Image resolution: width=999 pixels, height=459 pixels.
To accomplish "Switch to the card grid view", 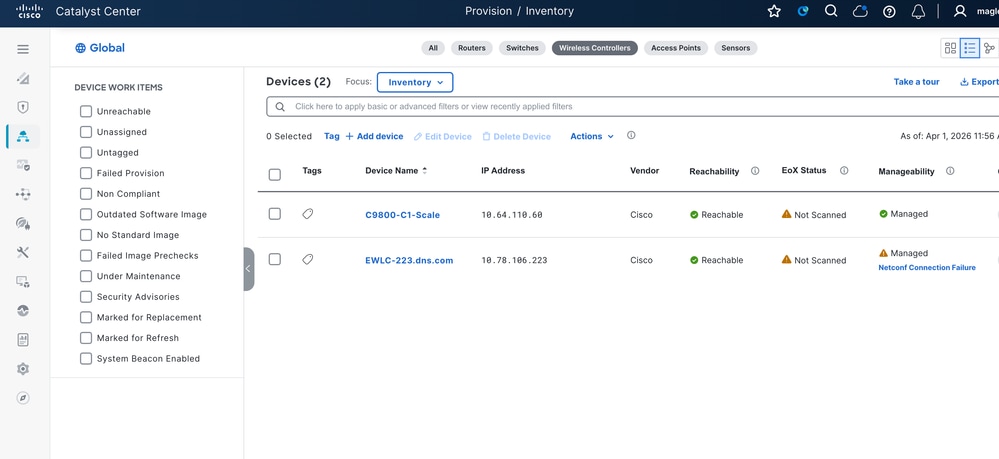I will tap(951, 48).
